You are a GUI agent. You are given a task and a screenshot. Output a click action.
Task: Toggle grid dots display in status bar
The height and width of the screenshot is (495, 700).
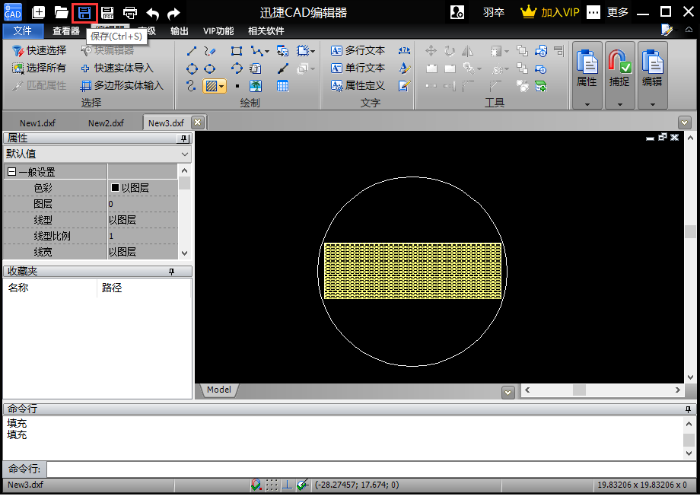[271, 485]
